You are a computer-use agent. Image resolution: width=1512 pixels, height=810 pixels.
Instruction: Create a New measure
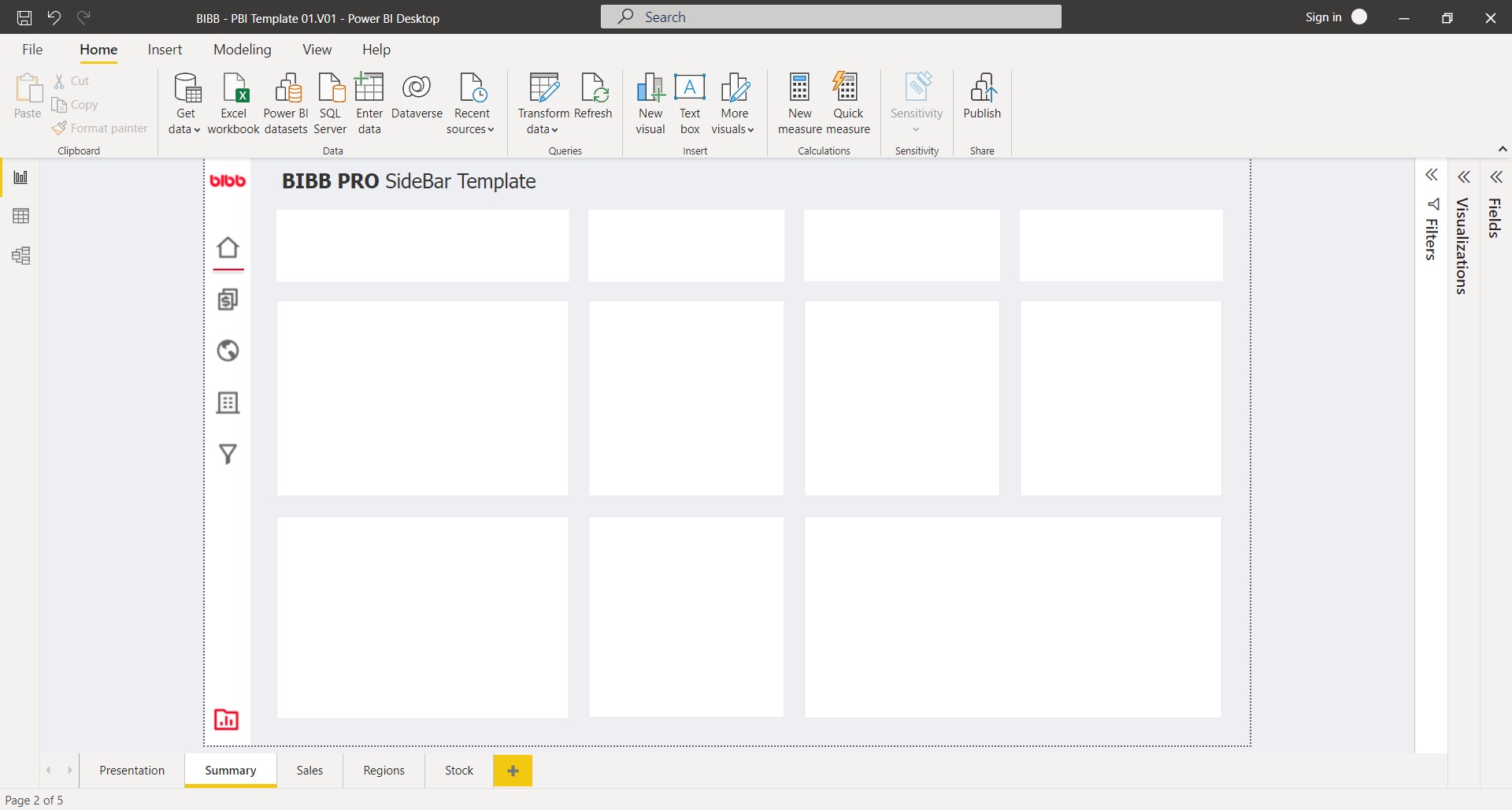tap(799, 102)
